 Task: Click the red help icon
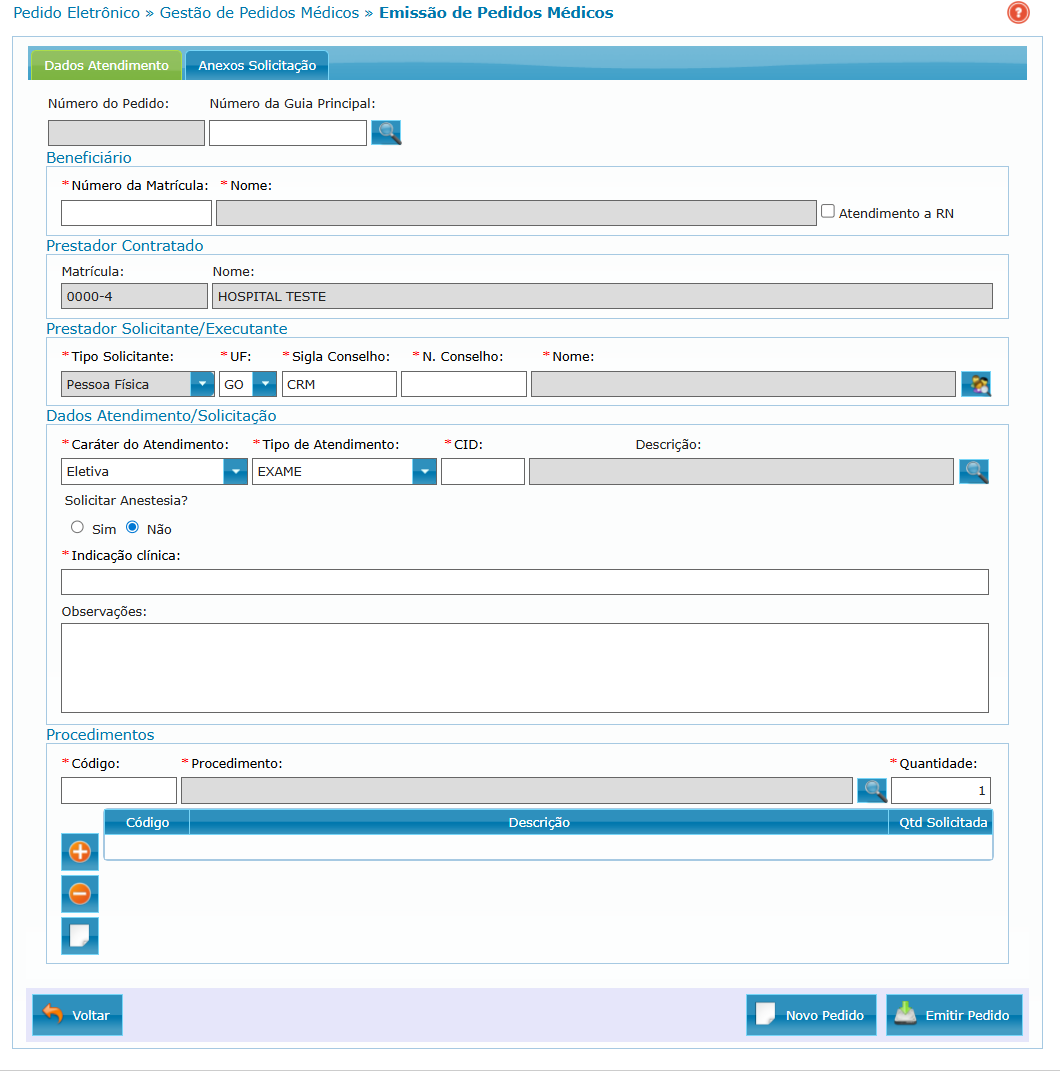tap(1018, 13)
